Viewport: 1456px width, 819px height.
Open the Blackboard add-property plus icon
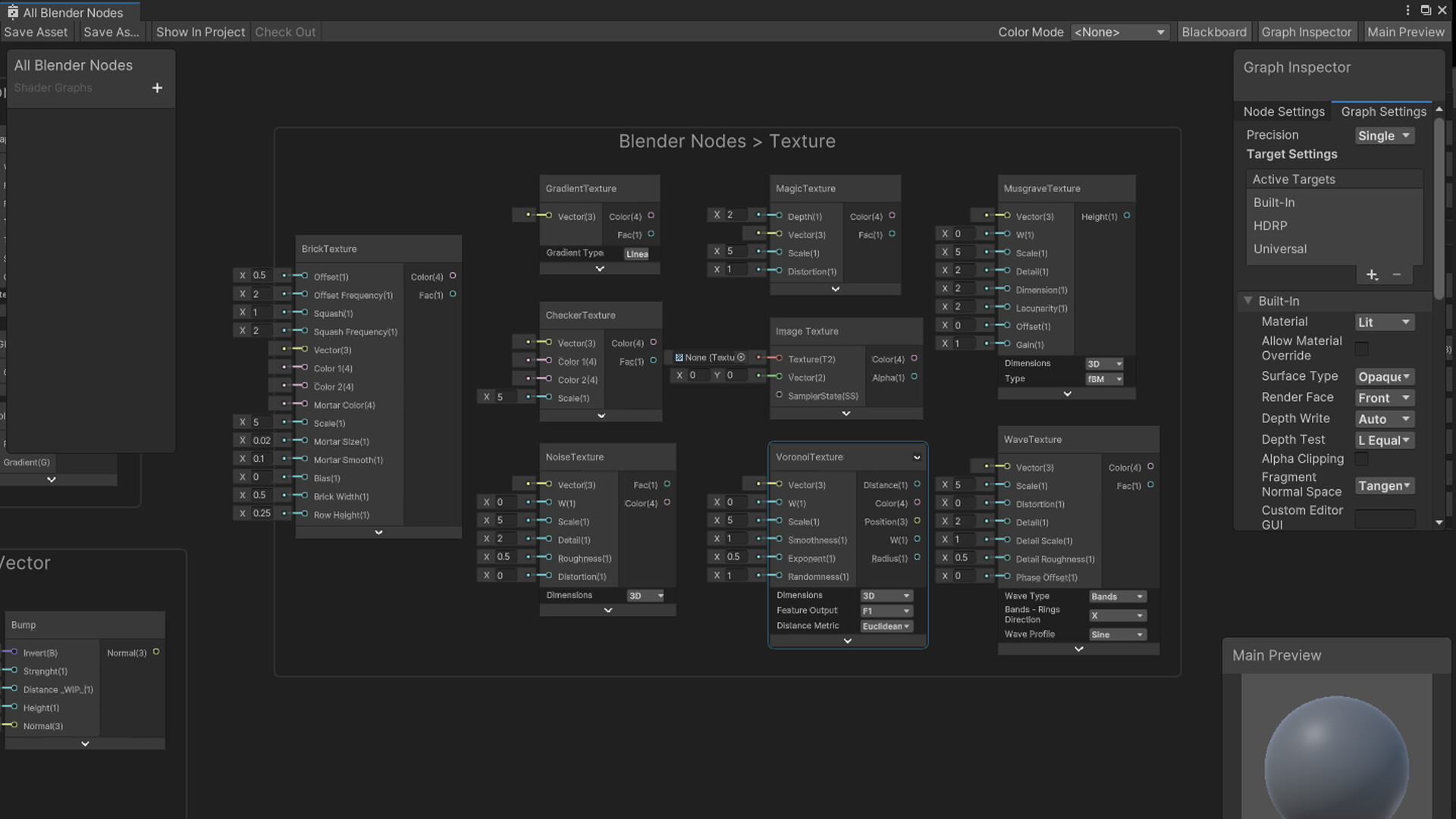click(x=157, y=88)
